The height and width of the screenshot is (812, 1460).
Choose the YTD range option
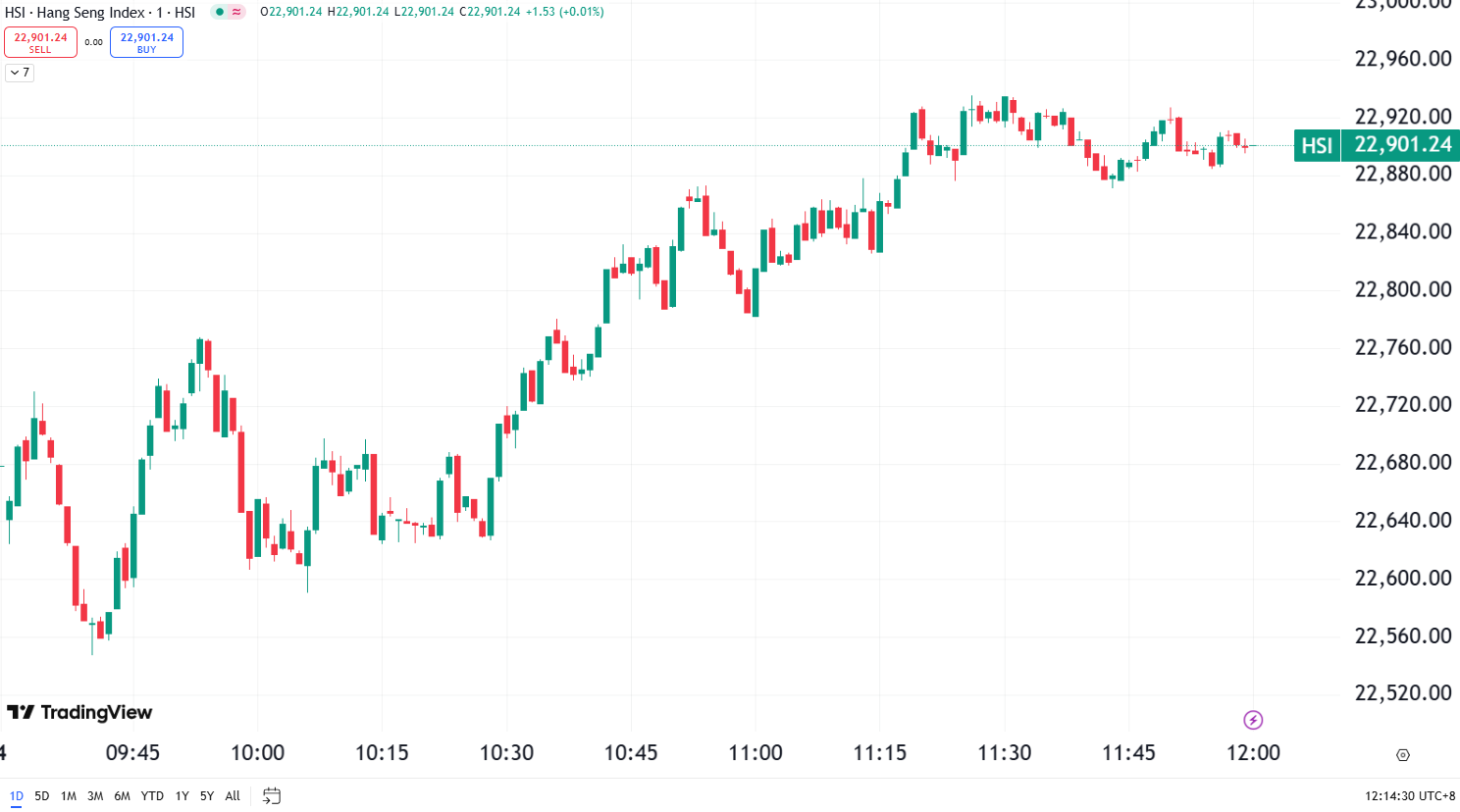click(152, 795)
